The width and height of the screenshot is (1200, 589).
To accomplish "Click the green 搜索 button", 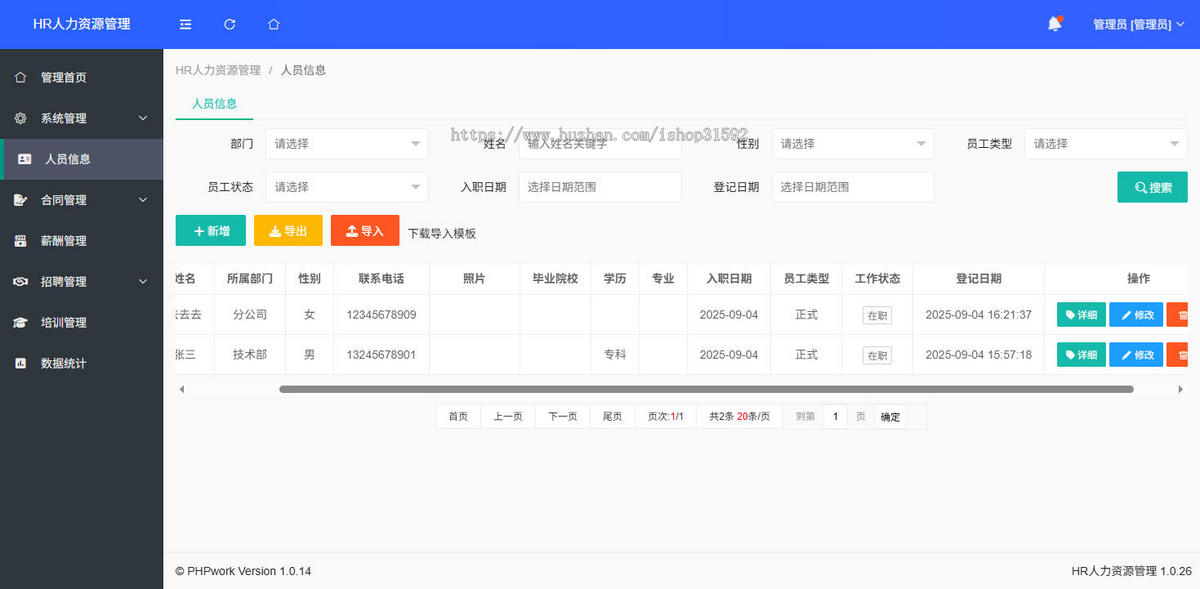I will (1152, 187).
